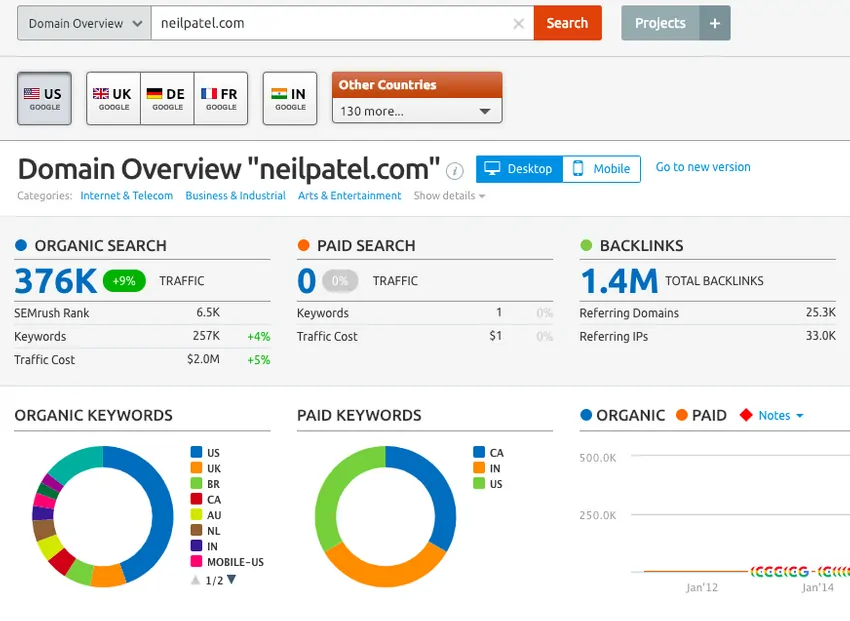The width and height of the screenshot is (850, 621).
Task: Click the green segment of Paid Keywords donut
Action: pos(333,488)
